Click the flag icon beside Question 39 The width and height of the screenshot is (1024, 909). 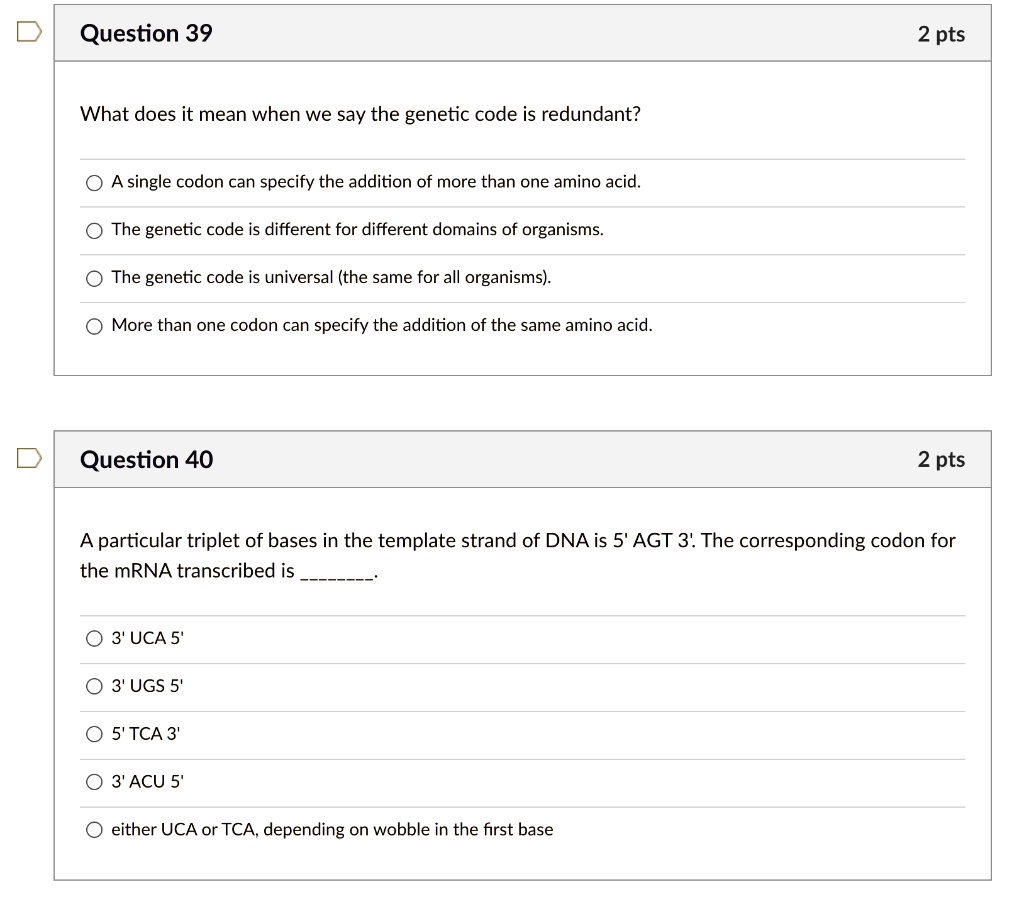(x=27, y=31)
